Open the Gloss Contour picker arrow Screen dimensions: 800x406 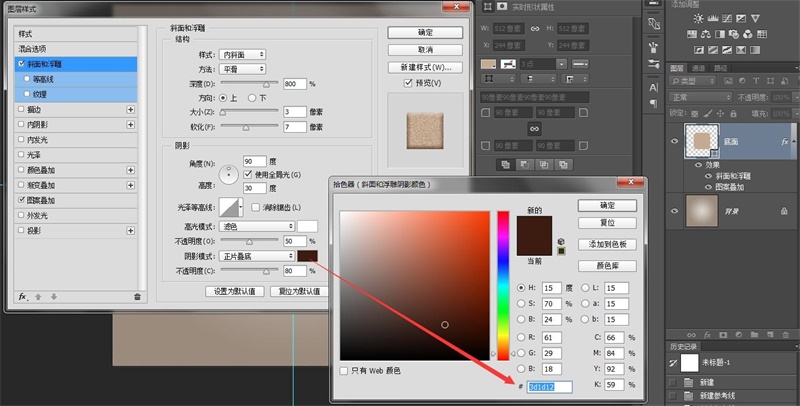[241, 207]
